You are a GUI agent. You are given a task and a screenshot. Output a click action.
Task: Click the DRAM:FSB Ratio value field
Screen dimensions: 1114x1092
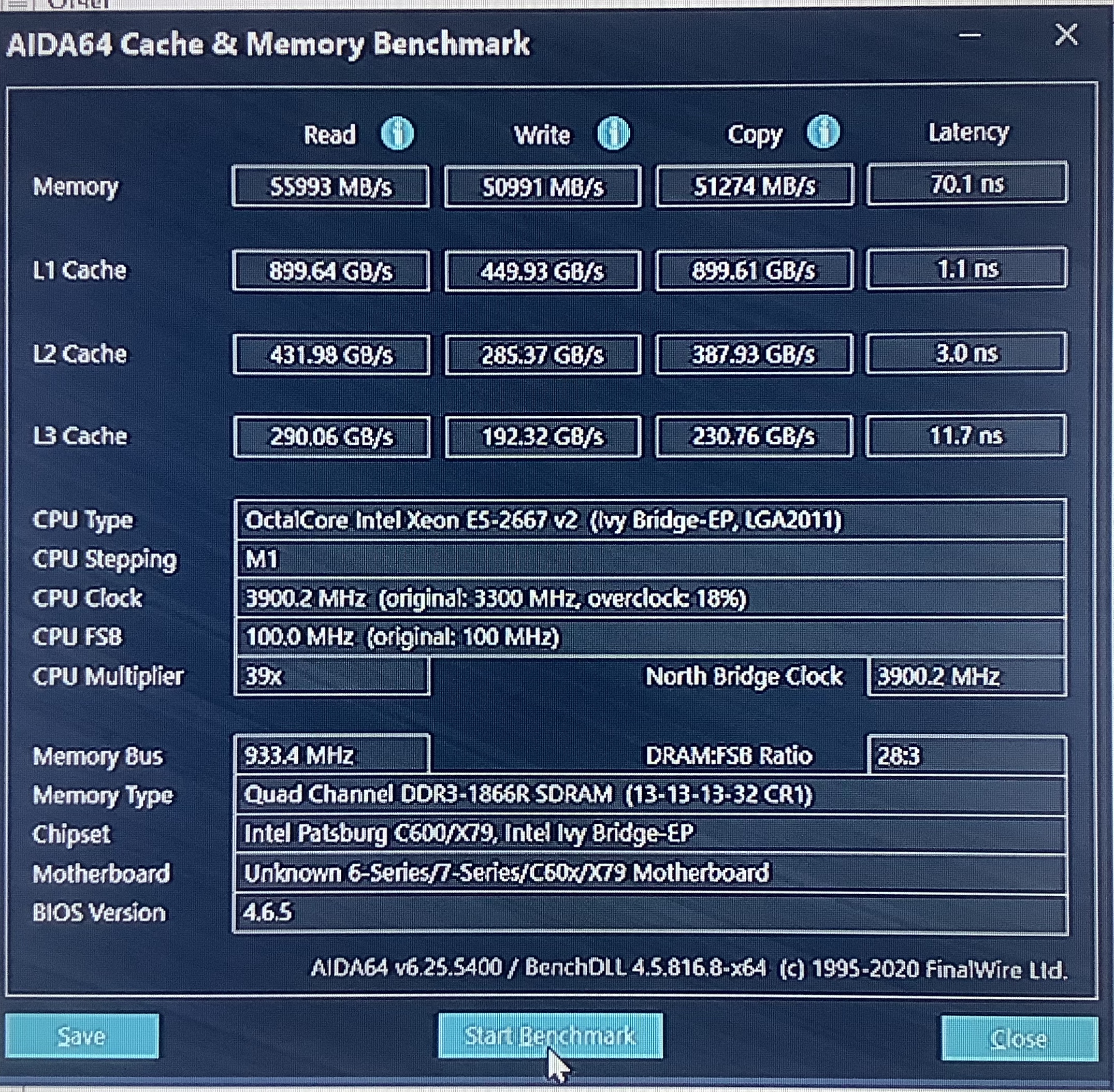click(967, 755)
